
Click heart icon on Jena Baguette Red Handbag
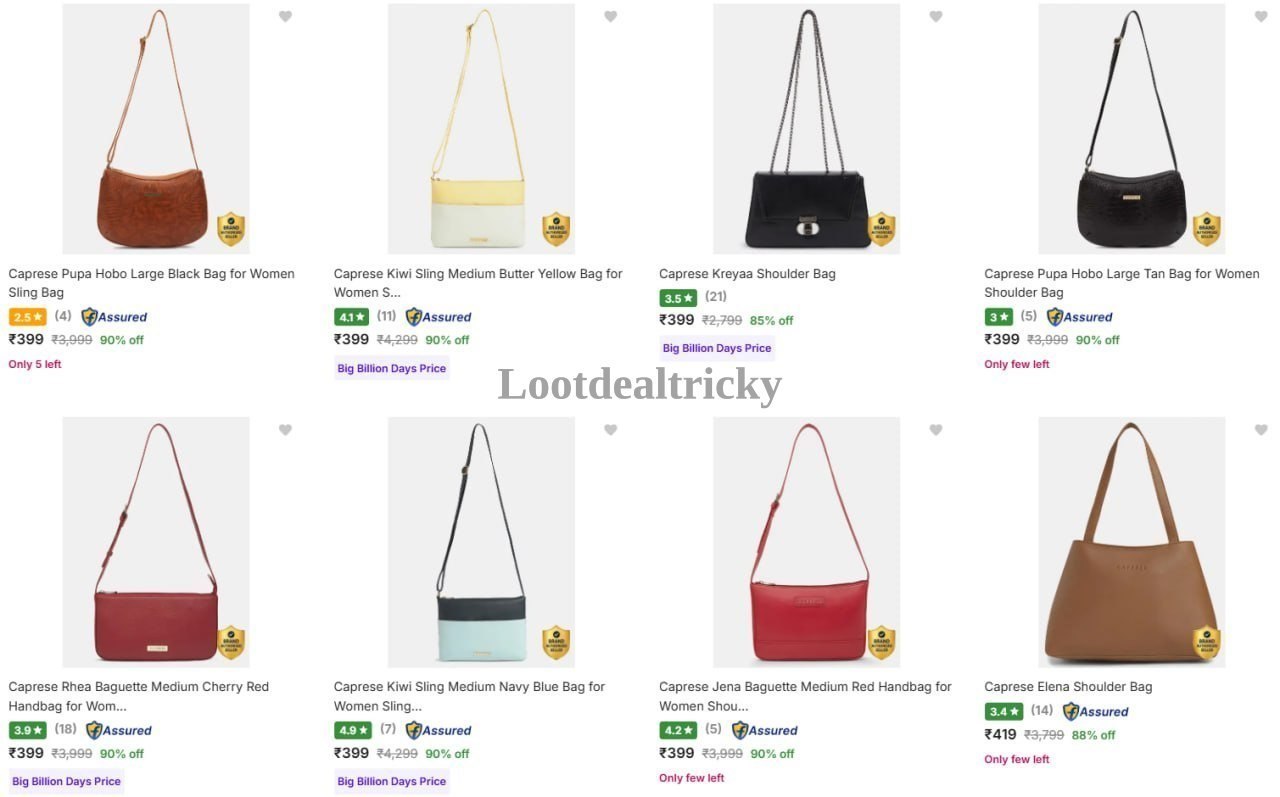(935, 430)
